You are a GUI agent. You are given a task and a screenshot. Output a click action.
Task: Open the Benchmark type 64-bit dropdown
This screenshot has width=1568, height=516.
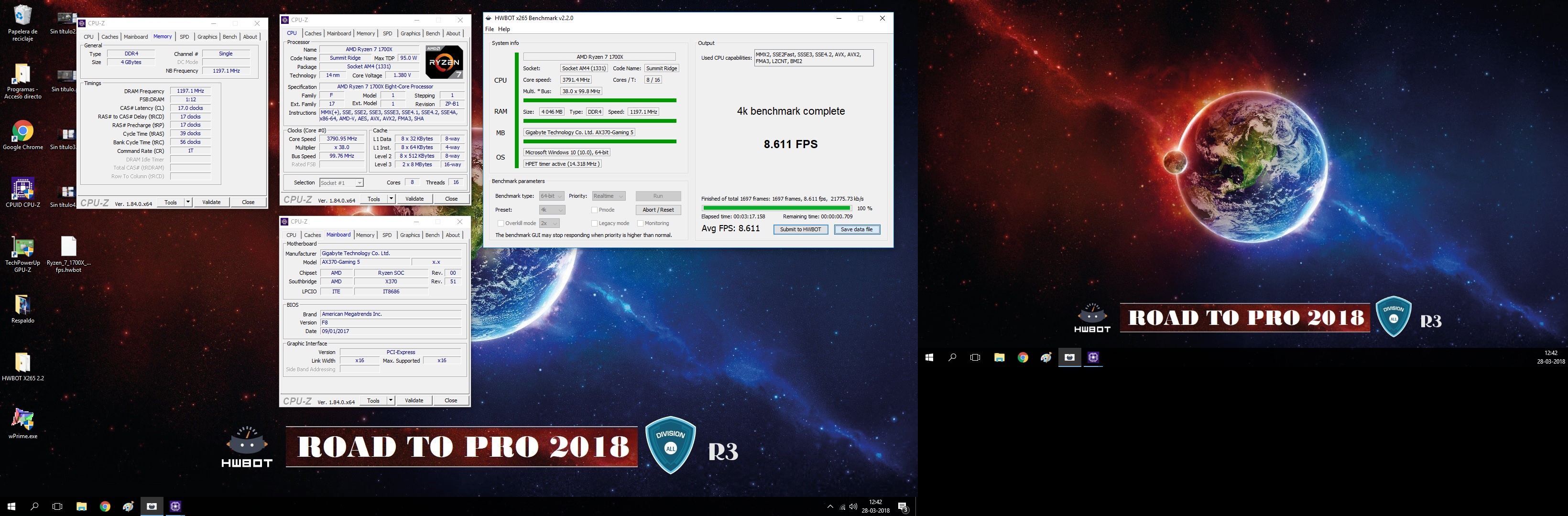pyautogui.click(x=552, y=196)
